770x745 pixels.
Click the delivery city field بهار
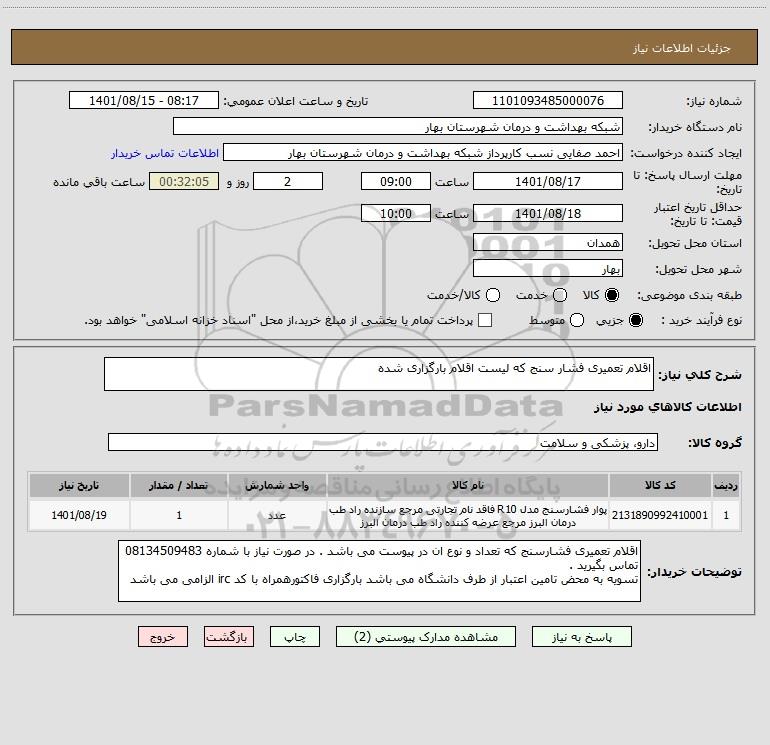(548, 268)
